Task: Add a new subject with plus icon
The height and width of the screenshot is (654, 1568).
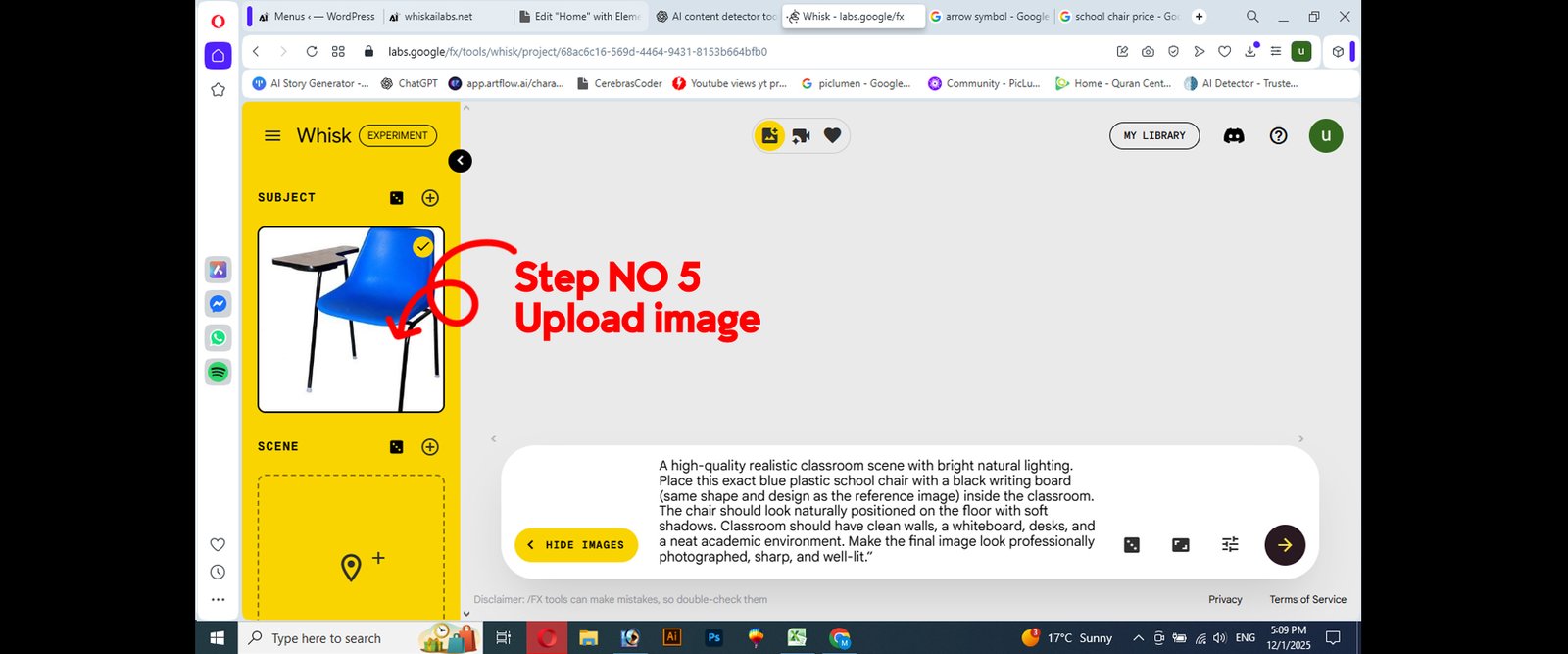Action: point(430,198)
